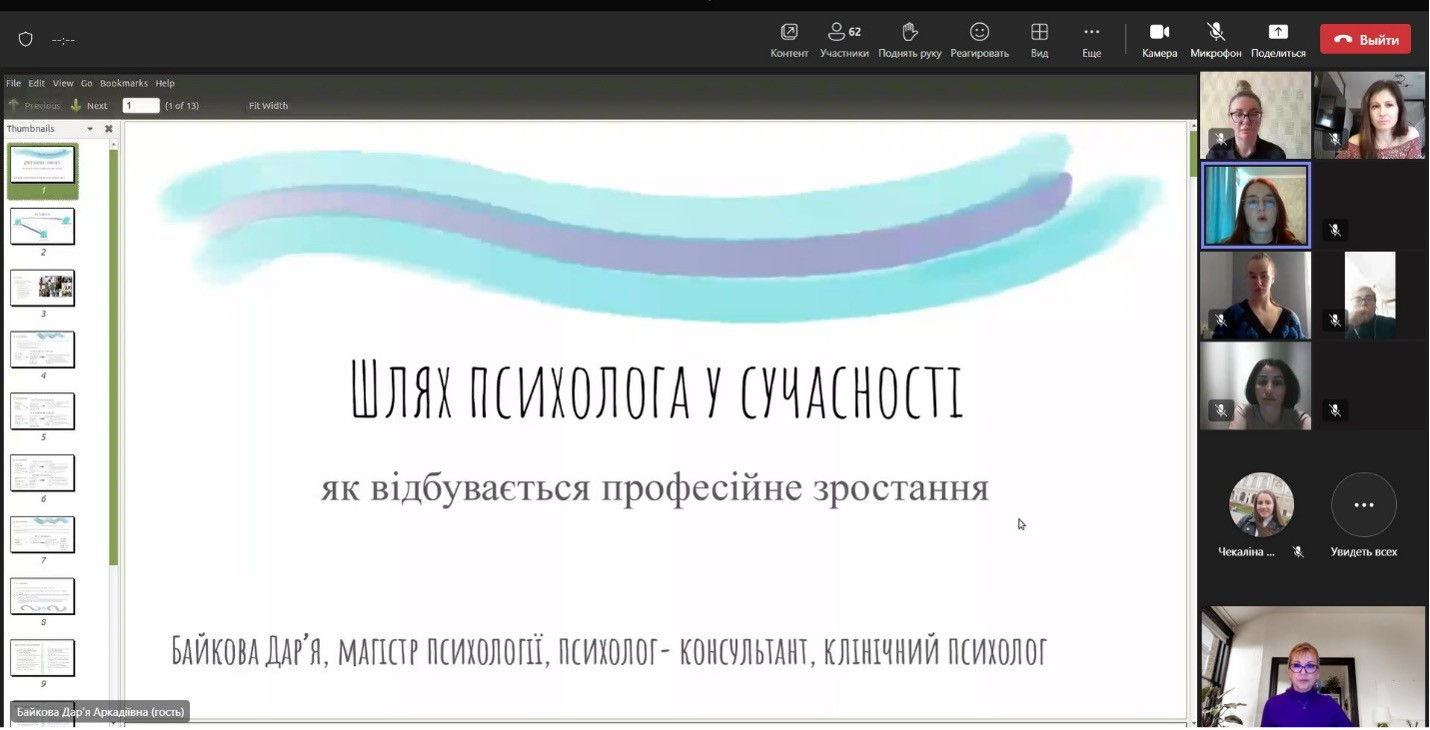This screenshot has height=730, width=1430.
Task: Click the "(1 of 13)" page count text
Action: (182, 105)
